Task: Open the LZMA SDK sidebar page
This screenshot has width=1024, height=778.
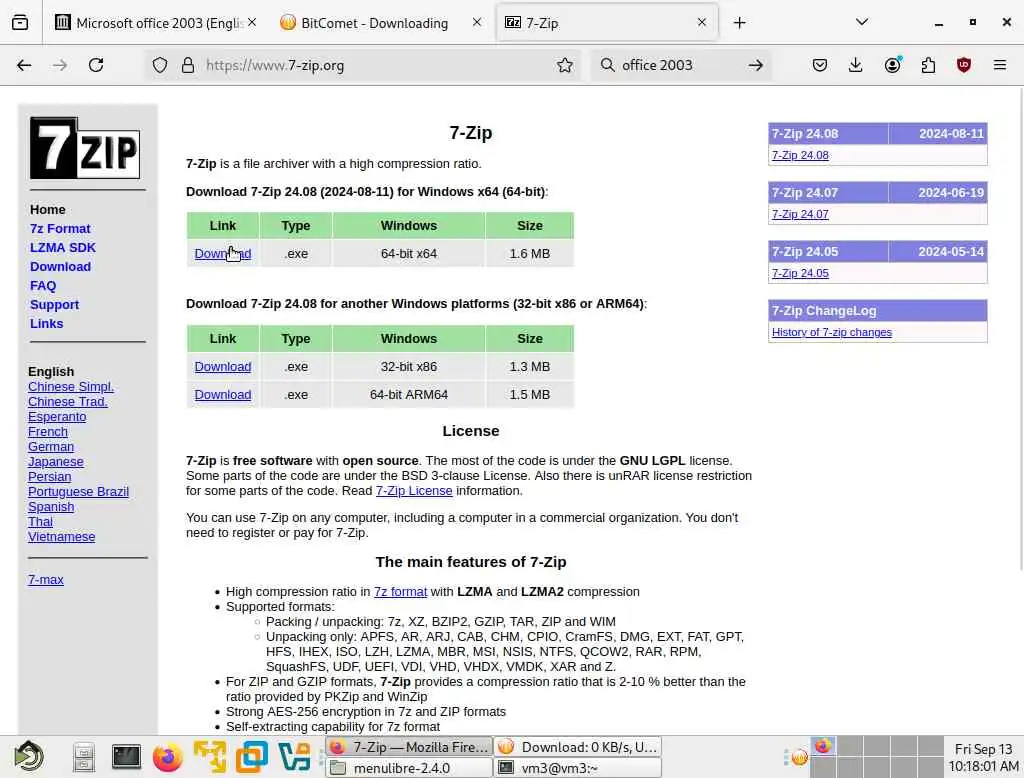Action: [x=63, y=248]
